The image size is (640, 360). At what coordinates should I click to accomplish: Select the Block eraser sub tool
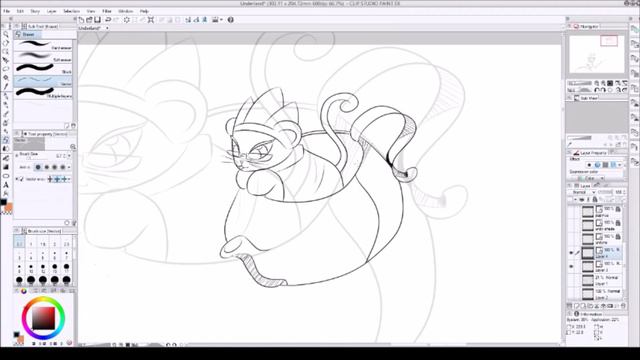[44, 69]
